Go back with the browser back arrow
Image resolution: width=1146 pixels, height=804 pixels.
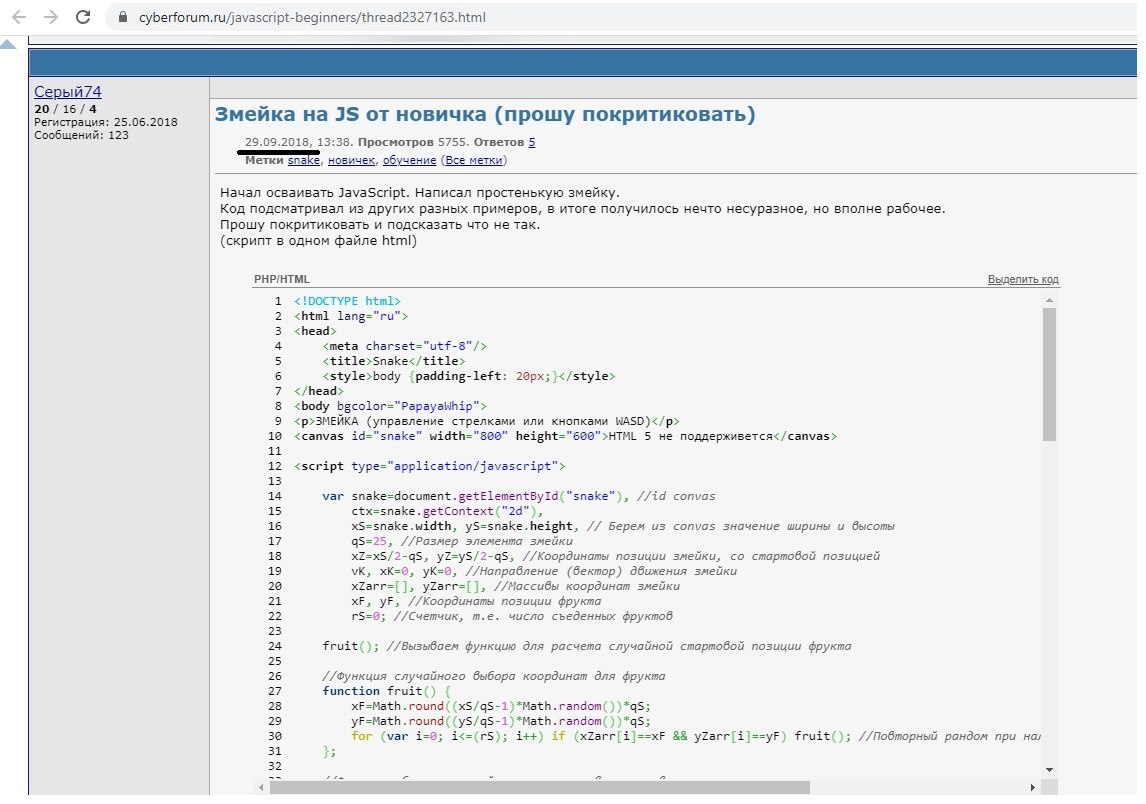pyautogui.click(x=19, y=17)
